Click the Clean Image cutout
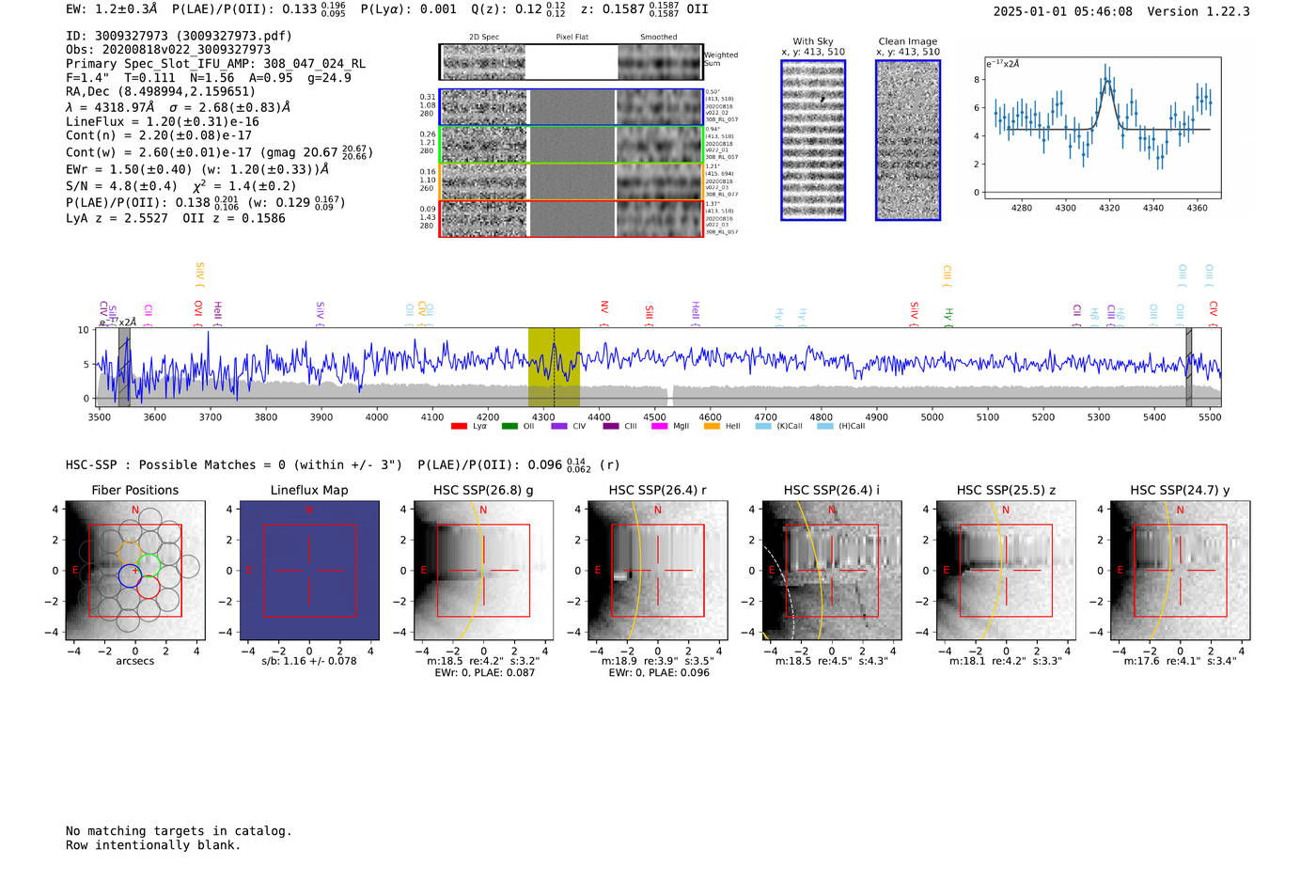The image size is (1316, 896). click(x=908, y=140)
